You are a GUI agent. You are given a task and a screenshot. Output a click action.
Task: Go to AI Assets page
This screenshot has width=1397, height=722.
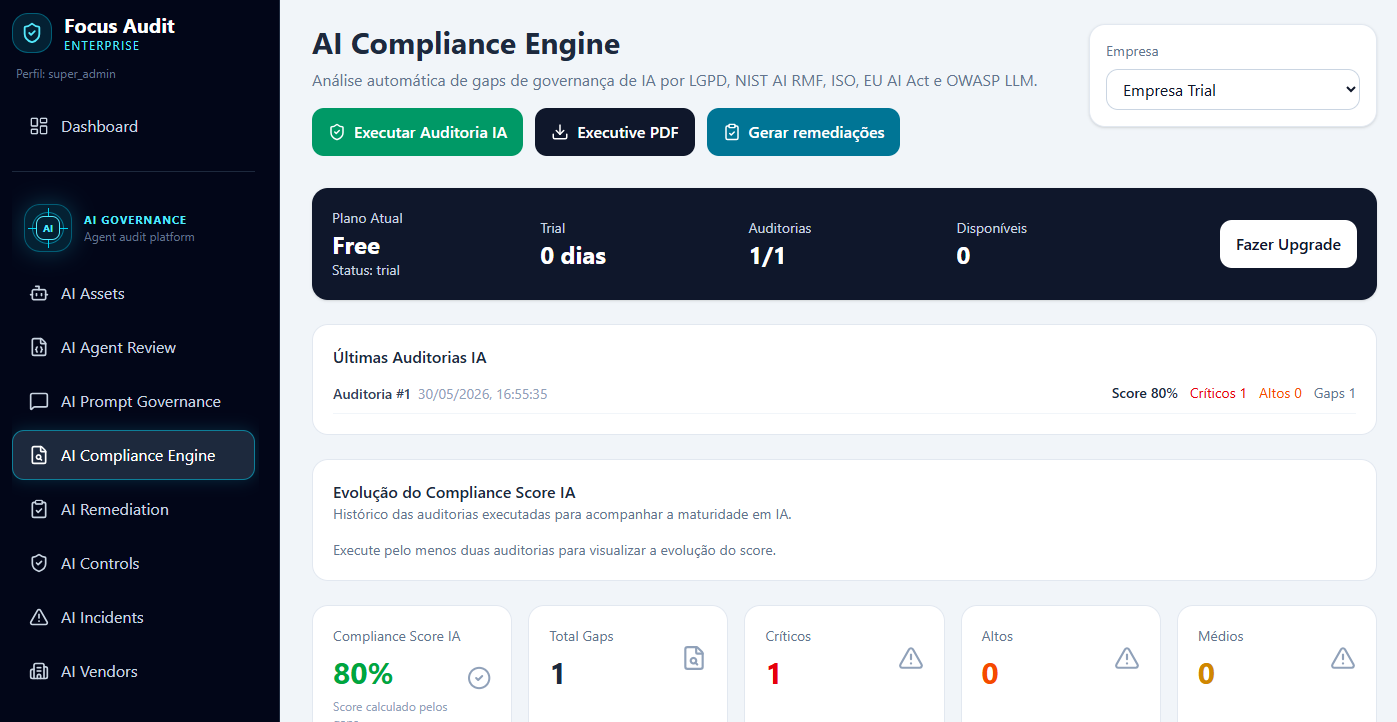coord(134,293)
